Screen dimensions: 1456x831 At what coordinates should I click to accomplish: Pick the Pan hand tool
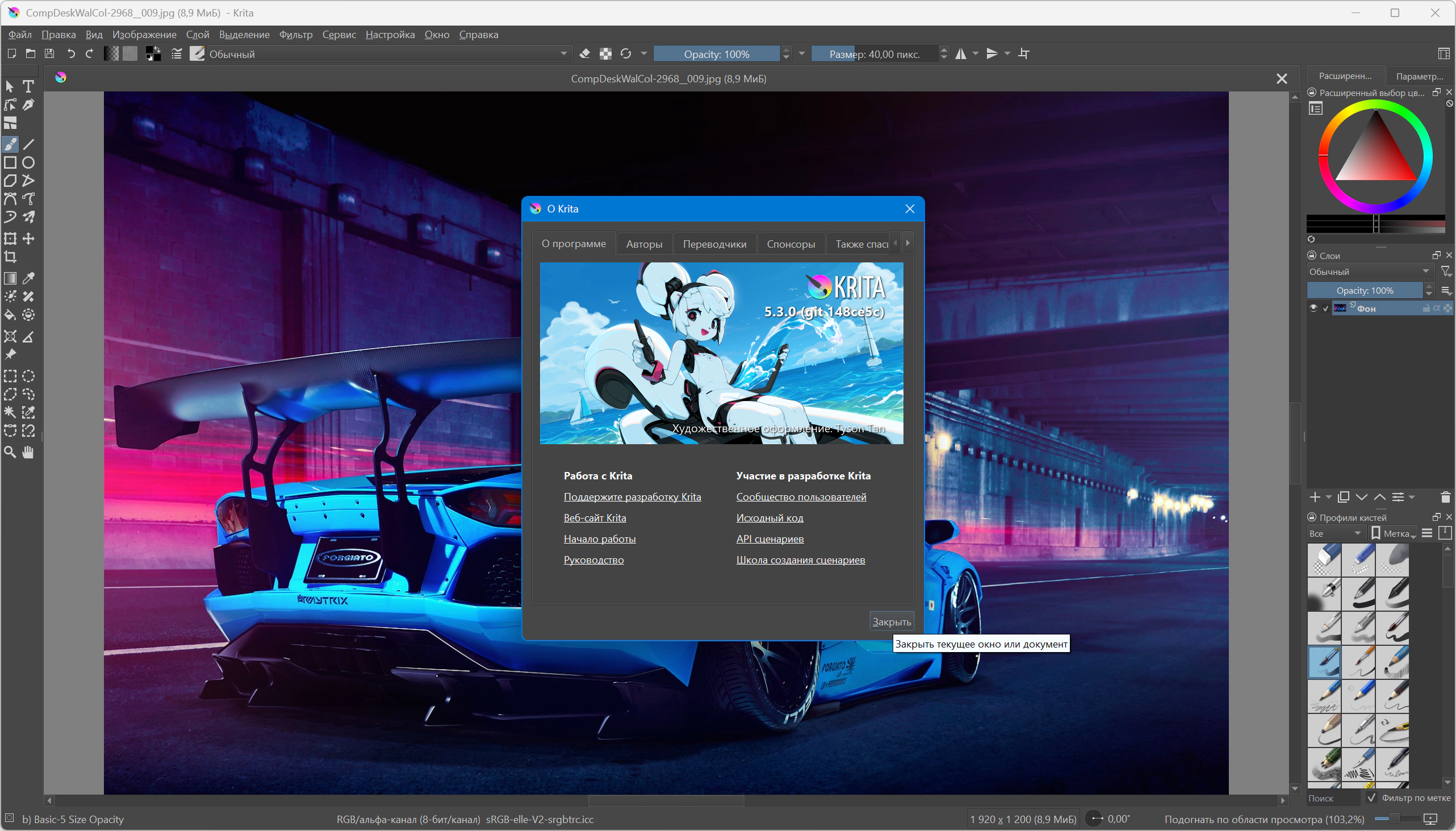coord(28,453)
